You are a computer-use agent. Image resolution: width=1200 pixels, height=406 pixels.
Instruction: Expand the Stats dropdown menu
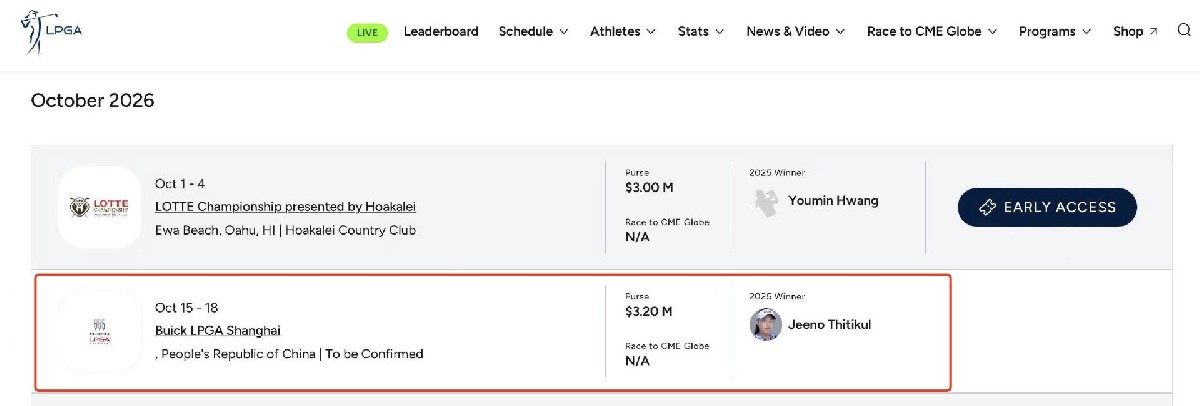pos(701,32)
